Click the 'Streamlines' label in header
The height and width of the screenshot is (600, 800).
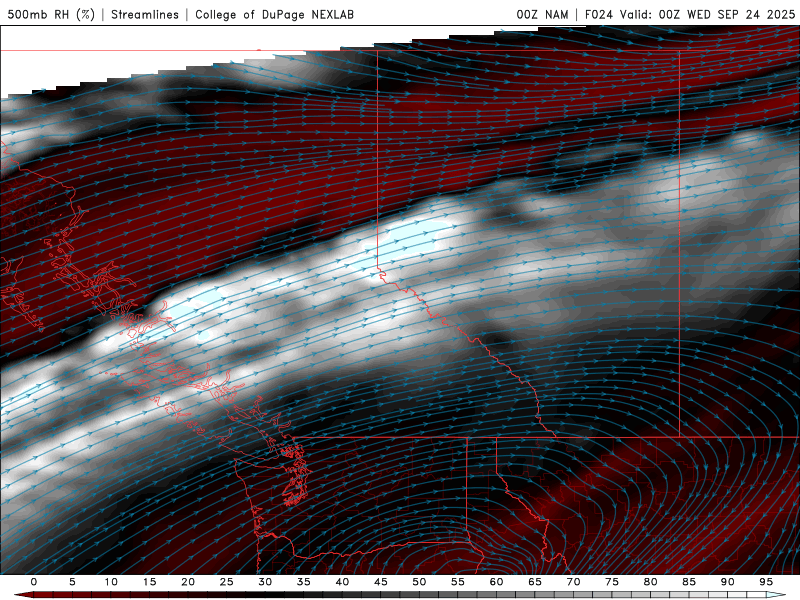145,14
